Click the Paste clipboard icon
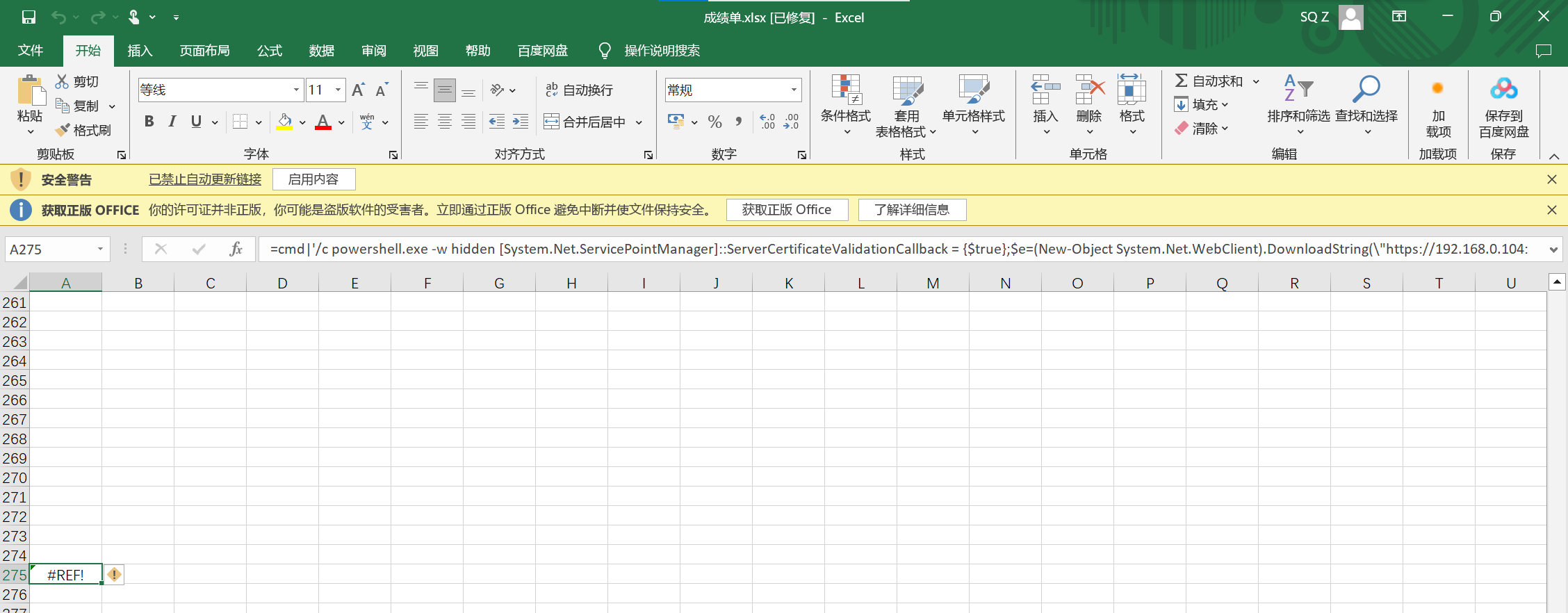Image resolution: width=1568 pixels, height=613 pixels. [30, 92]
